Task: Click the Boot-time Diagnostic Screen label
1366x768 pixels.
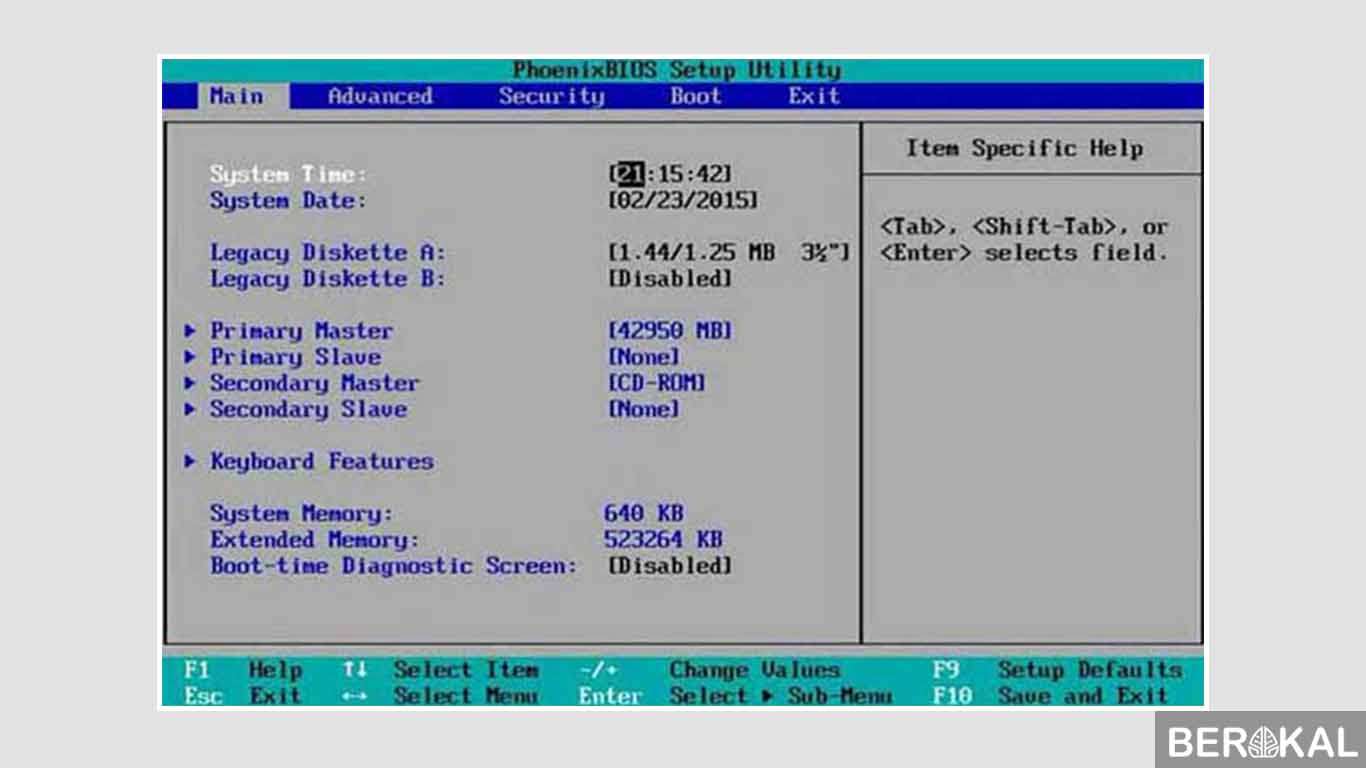Action: tap(393, 566)
